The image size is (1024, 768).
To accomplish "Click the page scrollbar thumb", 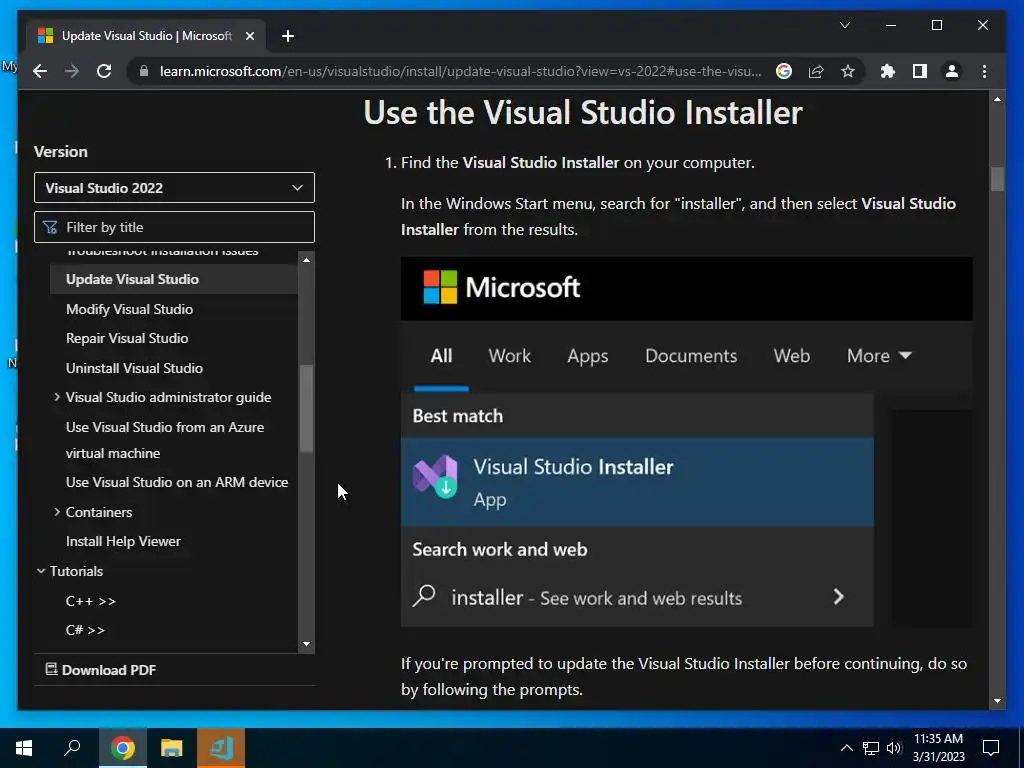I will (997, 179).
